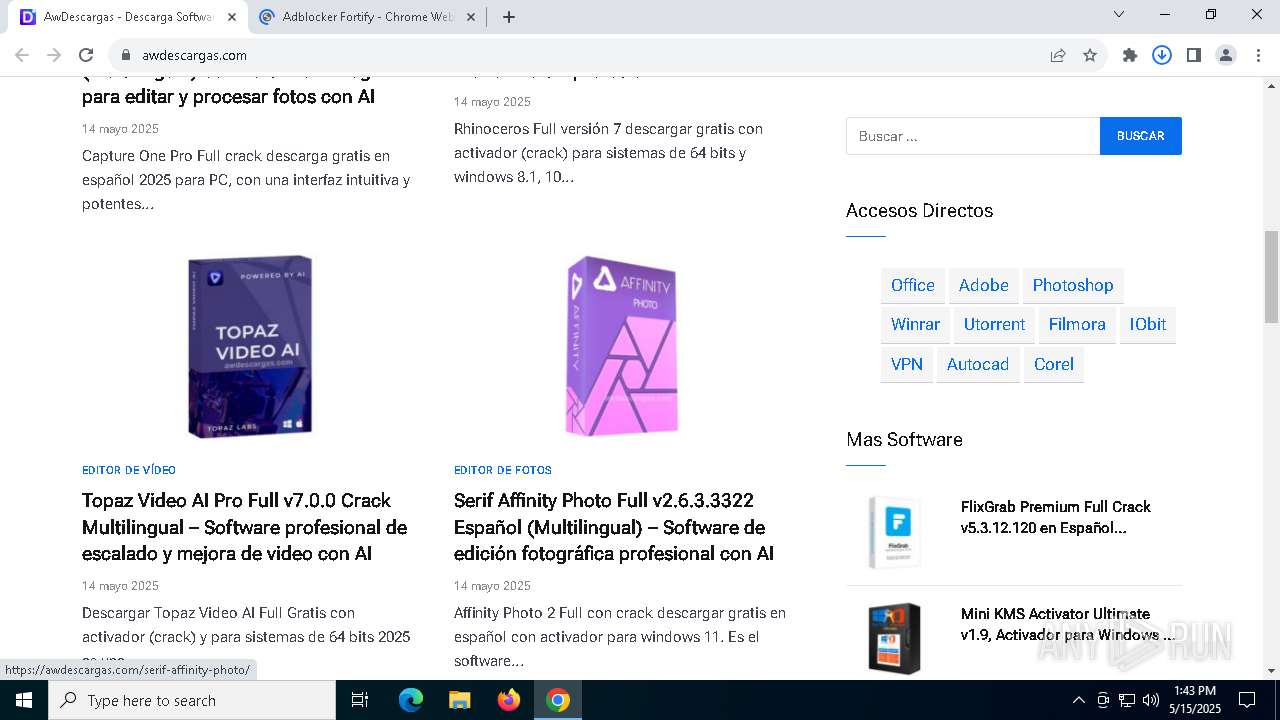Bookmark this page with the star icon
The height and width of the screenshot is (720, 1280).
point(1090,55)
